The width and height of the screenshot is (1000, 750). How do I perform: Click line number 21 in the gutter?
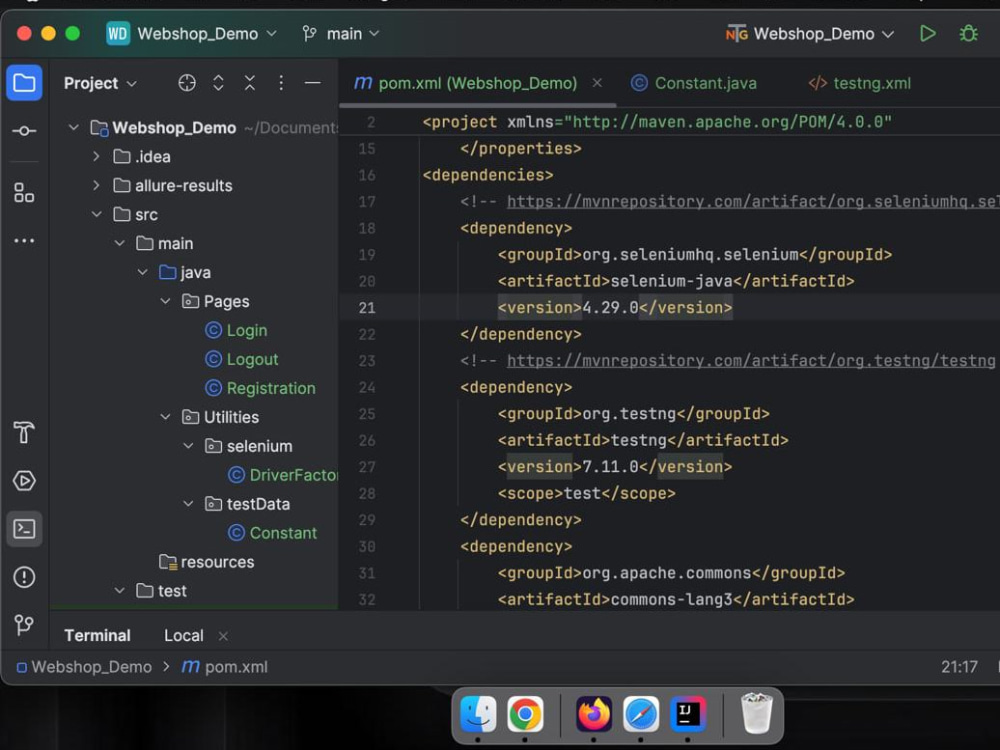pos(367,308)
